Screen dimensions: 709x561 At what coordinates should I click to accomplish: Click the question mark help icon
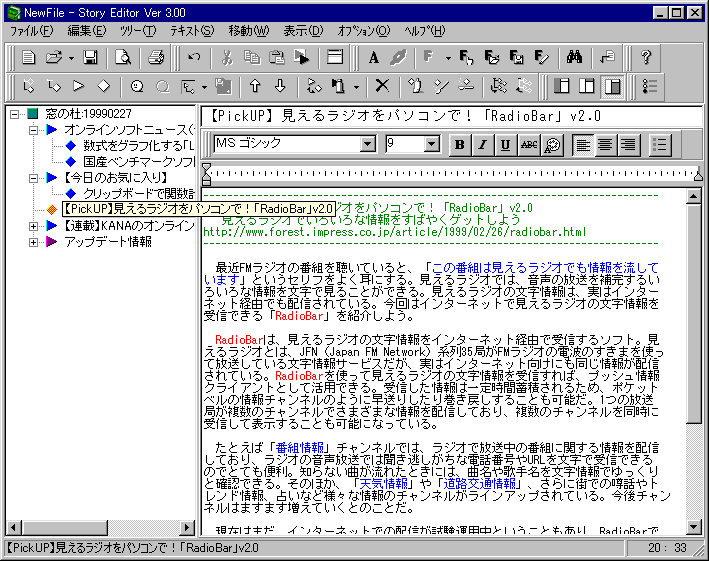click(646, 57)
